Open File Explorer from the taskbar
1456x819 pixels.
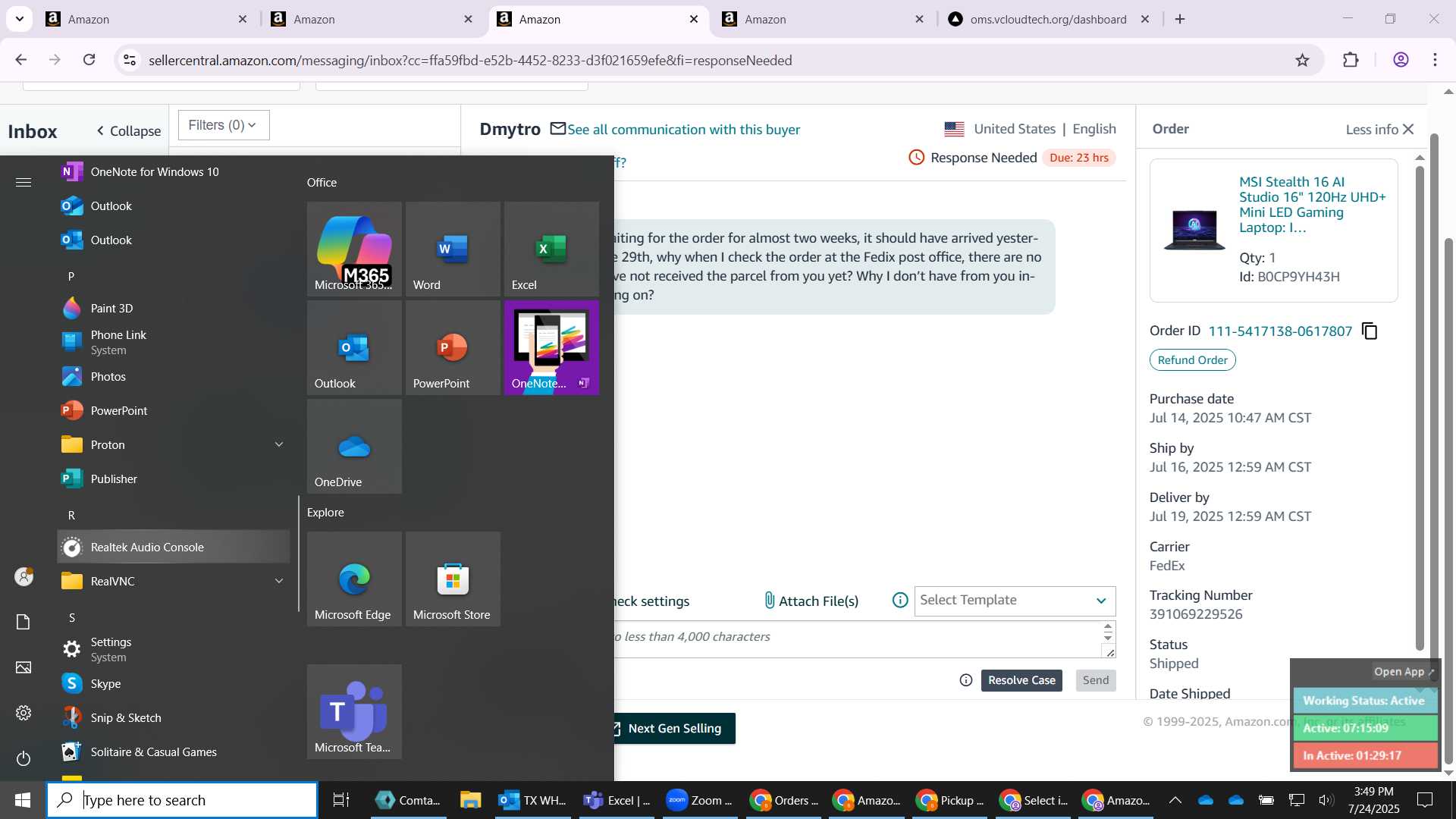click(x=470, y=800)
